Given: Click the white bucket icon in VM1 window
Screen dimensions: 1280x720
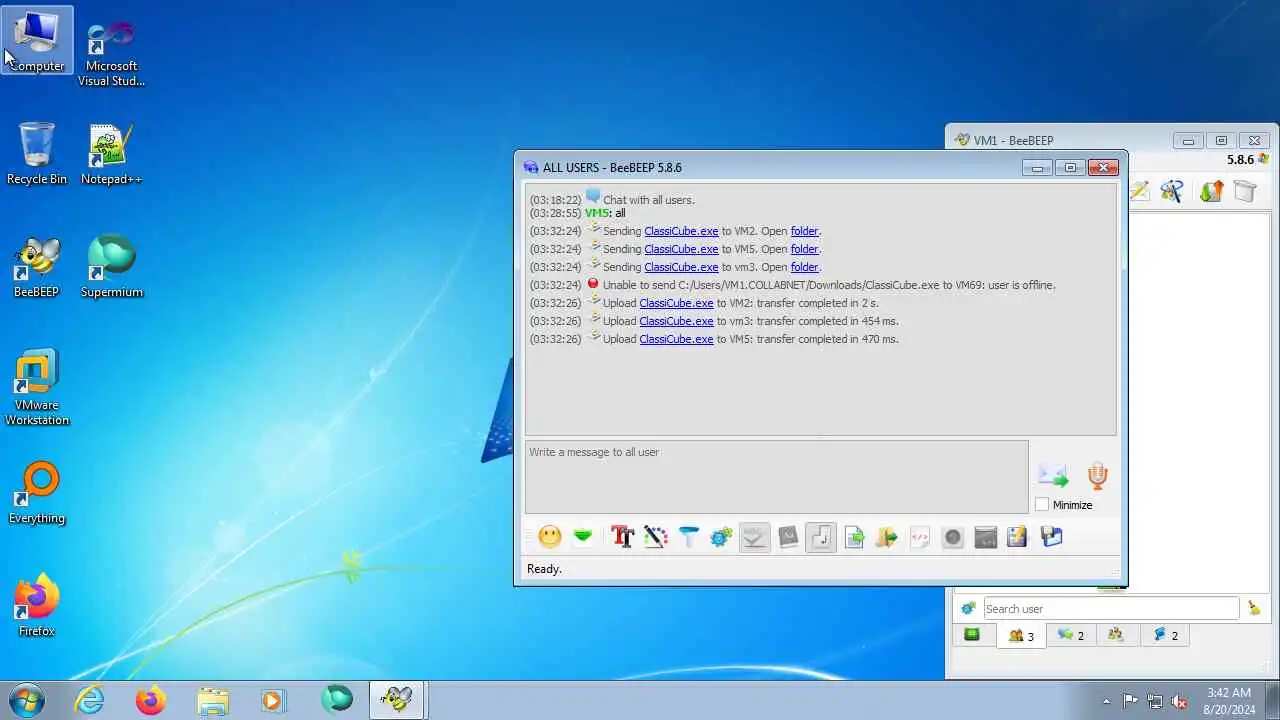Looking at the screenshot, I should pos(1245,190).
